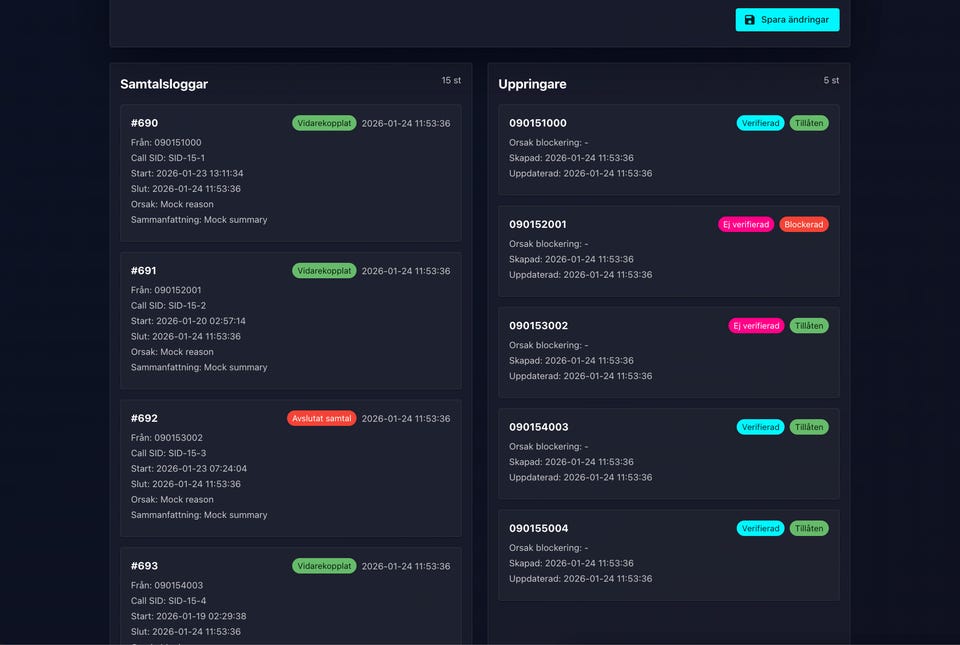Click the Vidarekopplat badge on call #690
Screen dimensions: 960x645
point(324,123)
